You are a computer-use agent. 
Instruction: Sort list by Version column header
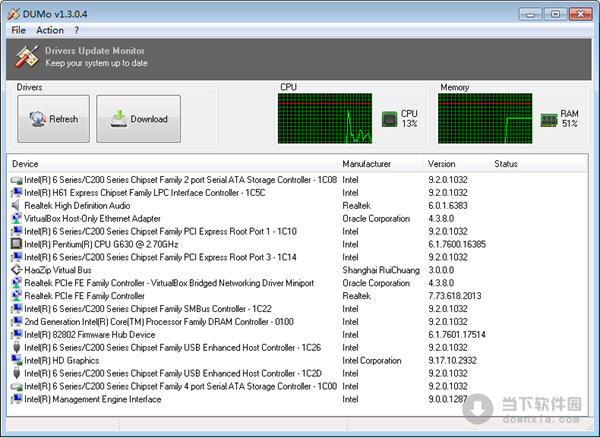pyautogui.click(x=457, y=164)
